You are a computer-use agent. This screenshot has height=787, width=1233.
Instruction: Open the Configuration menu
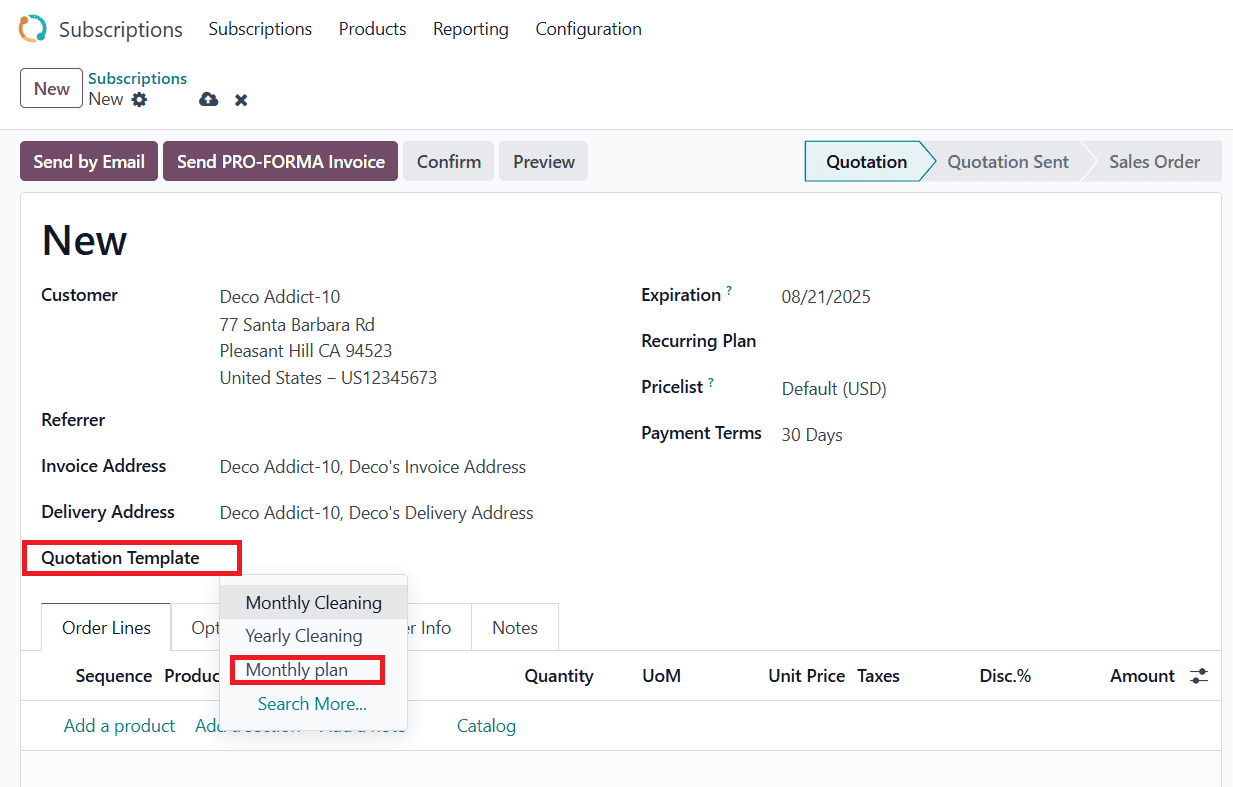coord(589,29)
